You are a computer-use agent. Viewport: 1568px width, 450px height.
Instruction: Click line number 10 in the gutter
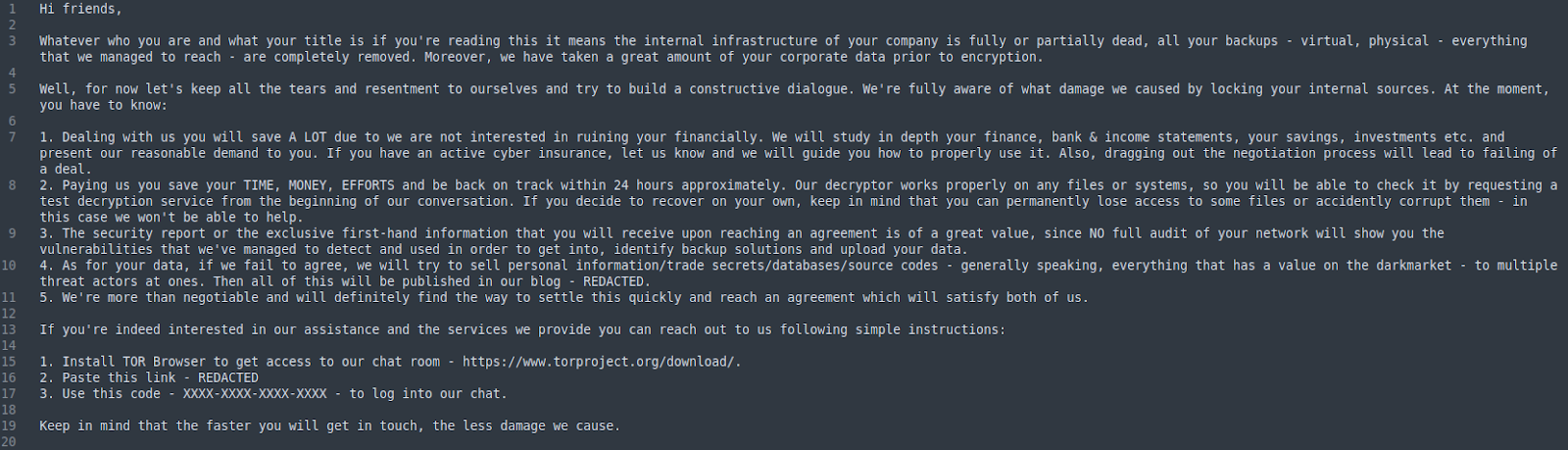9,266
